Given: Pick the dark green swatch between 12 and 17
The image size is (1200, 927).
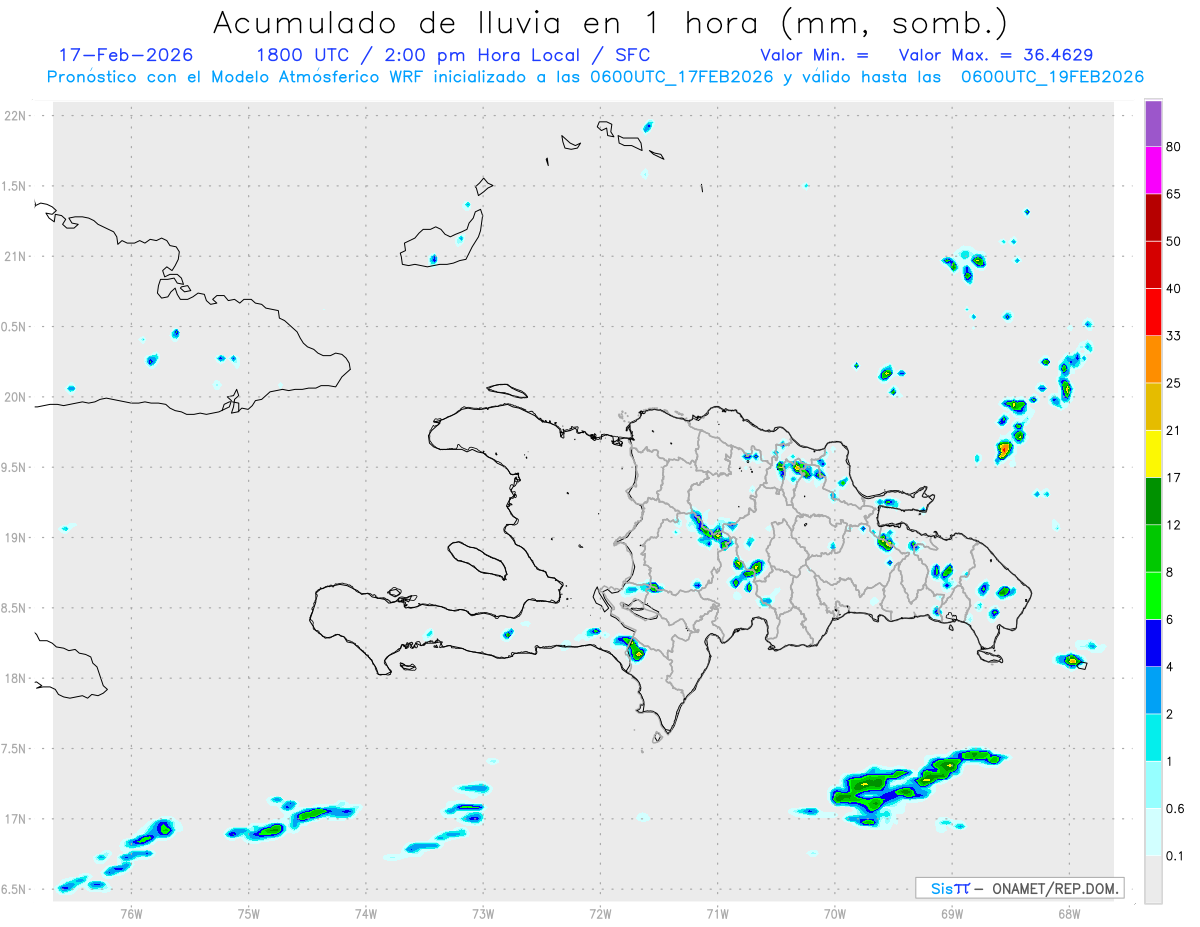Looking at the screenshot, I should [x=1153, y=501].
